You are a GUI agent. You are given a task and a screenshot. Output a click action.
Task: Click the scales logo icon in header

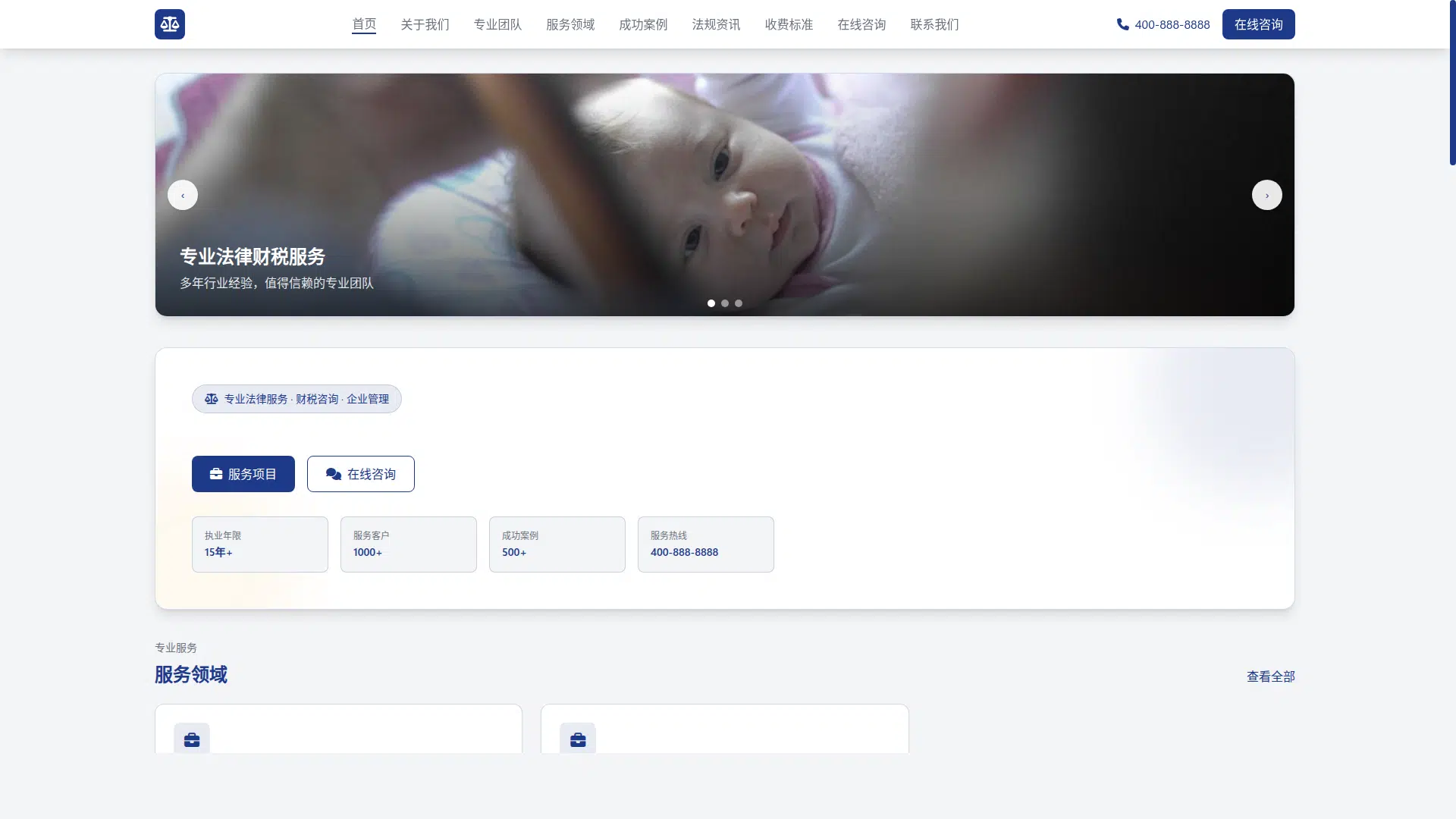pyautogui.click(x=169, y=24)
